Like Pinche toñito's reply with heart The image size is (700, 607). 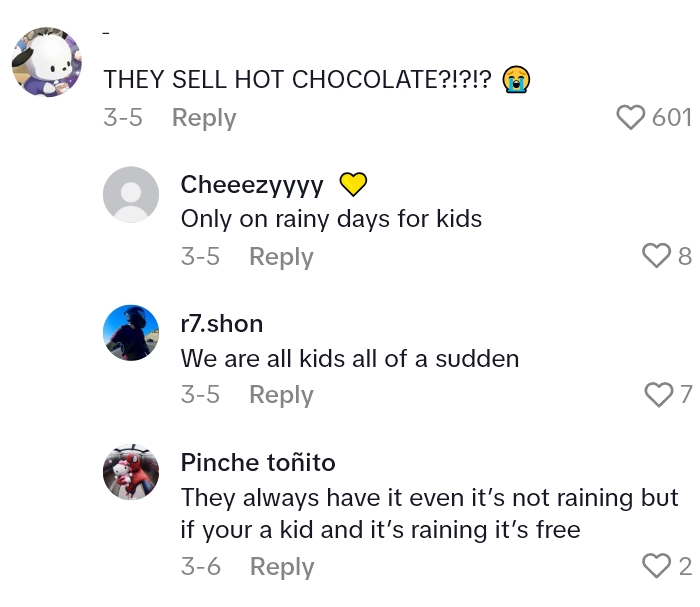pyautogui.click(x=657, y=567)
